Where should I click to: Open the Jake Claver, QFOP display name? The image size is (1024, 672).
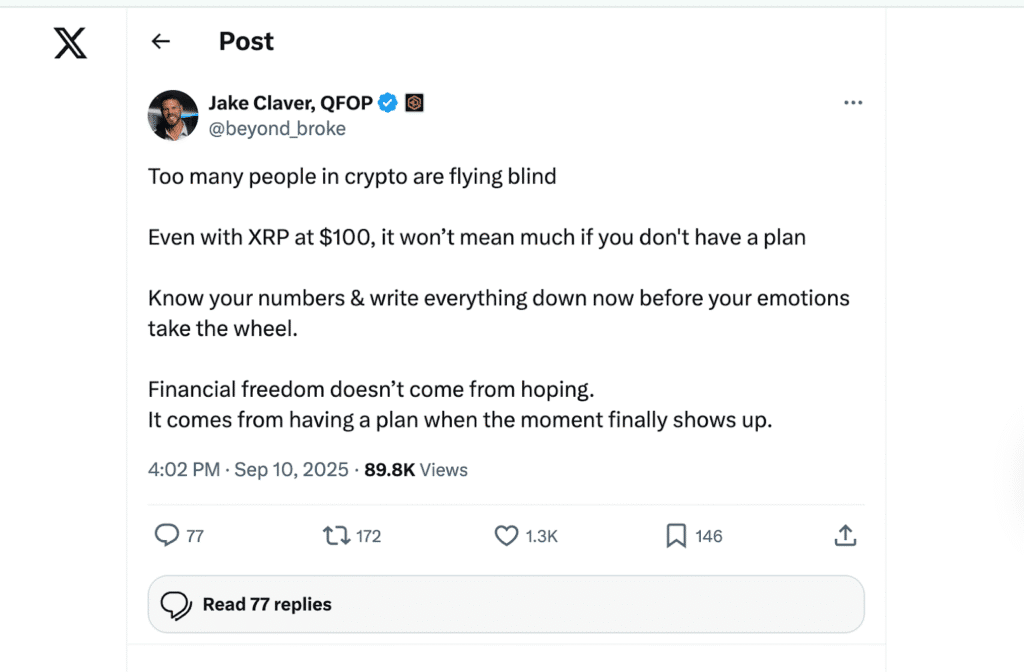coord(290,102)
